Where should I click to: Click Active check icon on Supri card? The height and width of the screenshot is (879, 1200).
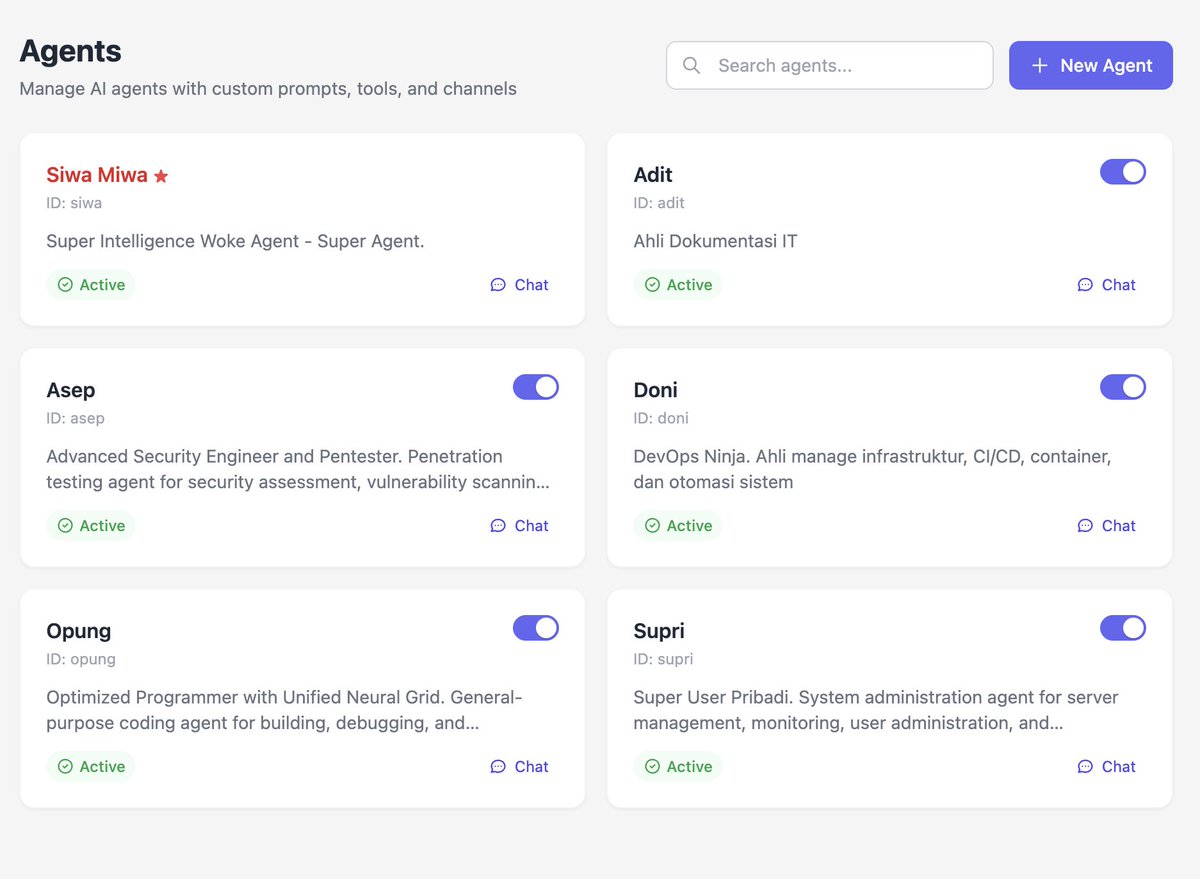click(x=652, y=767)
